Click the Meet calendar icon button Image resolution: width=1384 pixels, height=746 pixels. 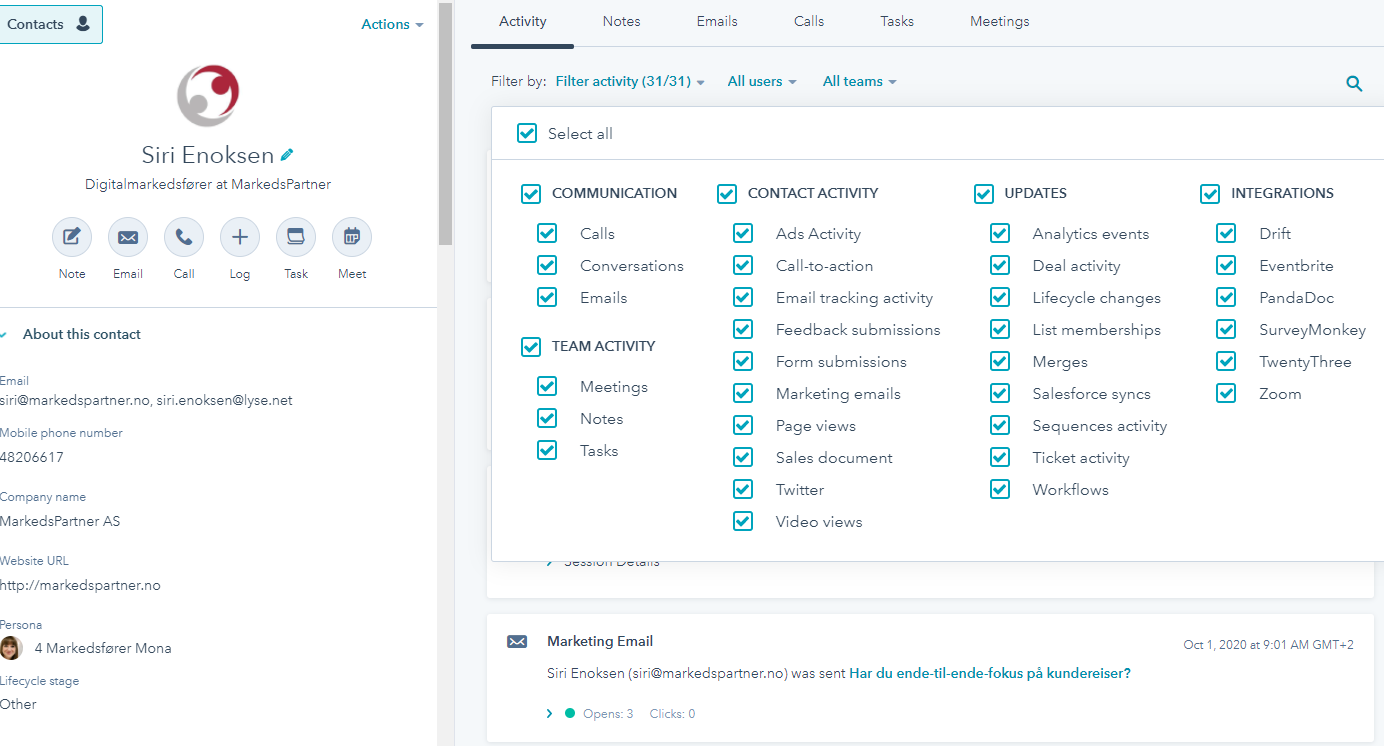(x=352, y=237)
